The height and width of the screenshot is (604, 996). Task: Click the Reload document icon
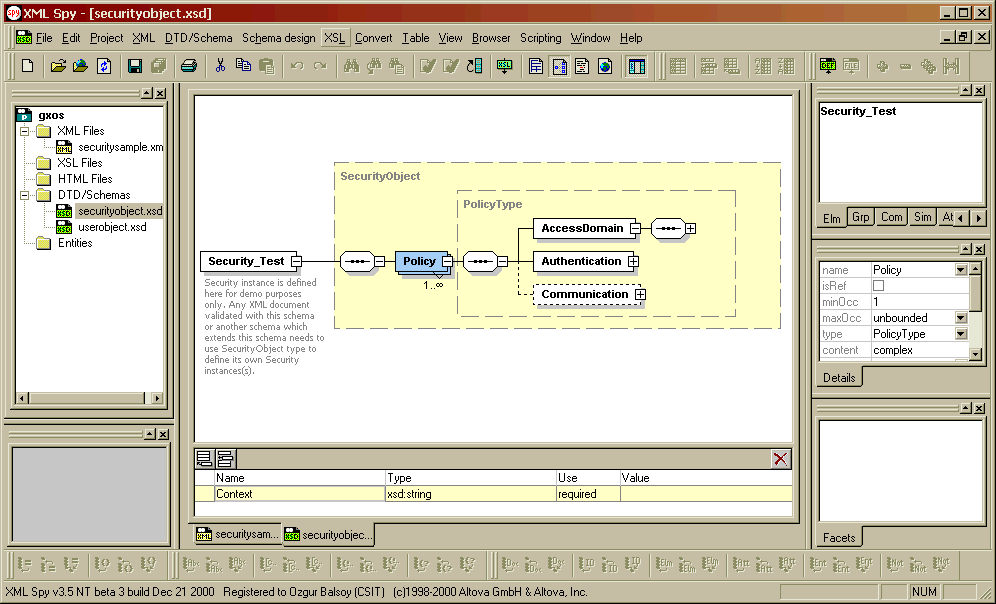coord(104,66)
